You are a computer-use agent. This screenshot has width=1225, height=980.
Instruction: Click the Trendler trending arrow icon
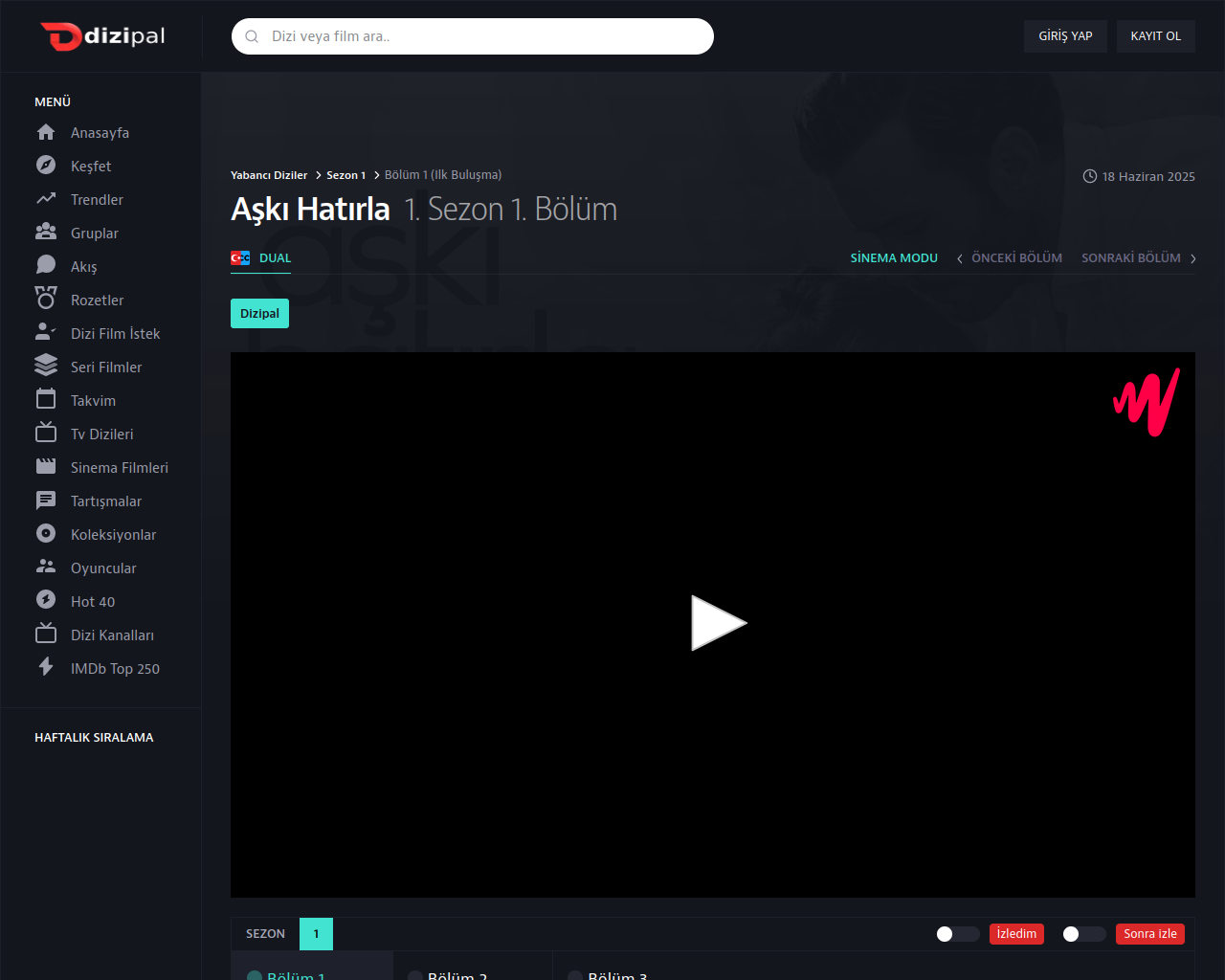(46, 199)
